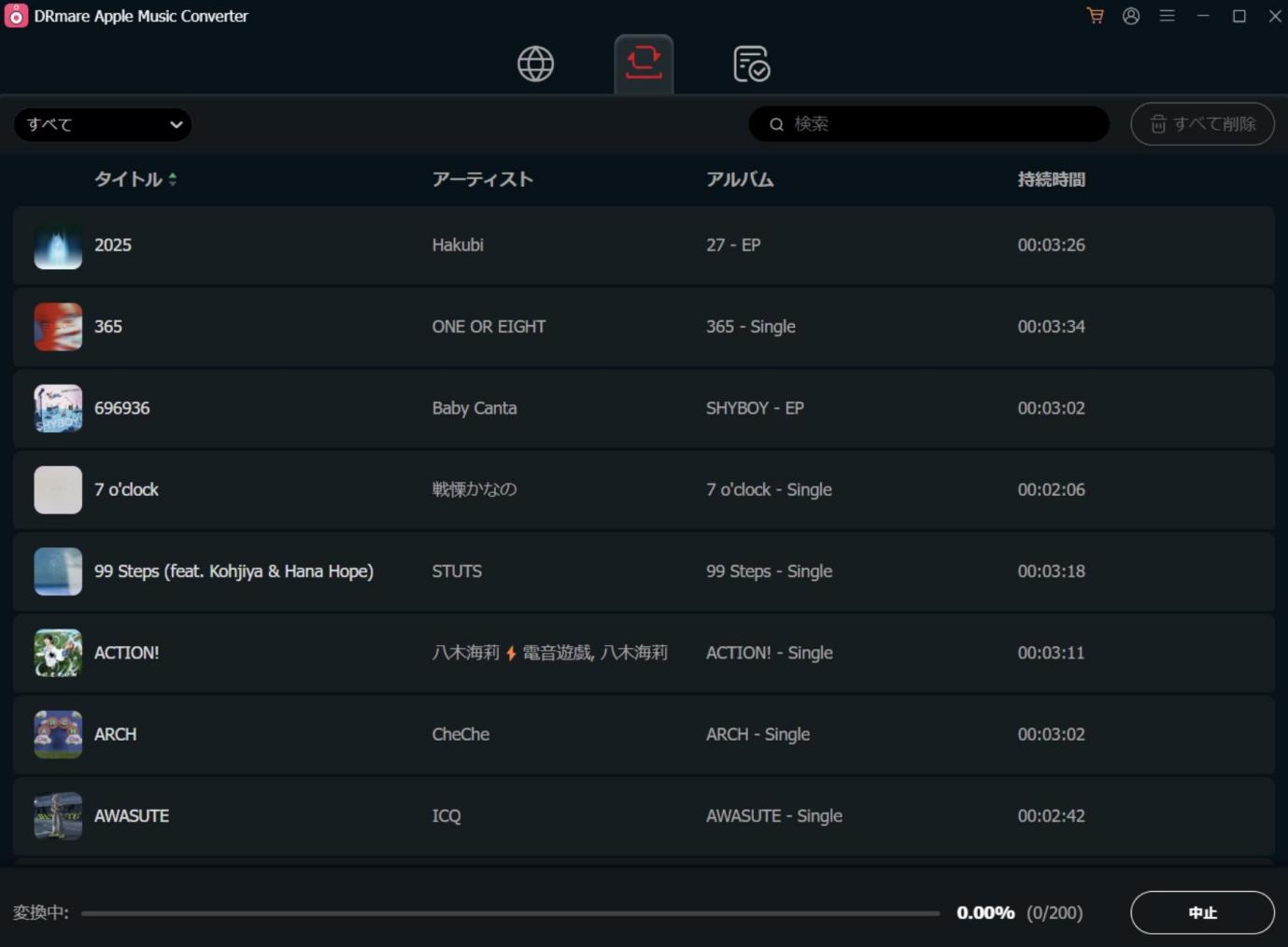Click artist name ICQ
Viewport: 1288px width, 947px height.
point(446,816)
